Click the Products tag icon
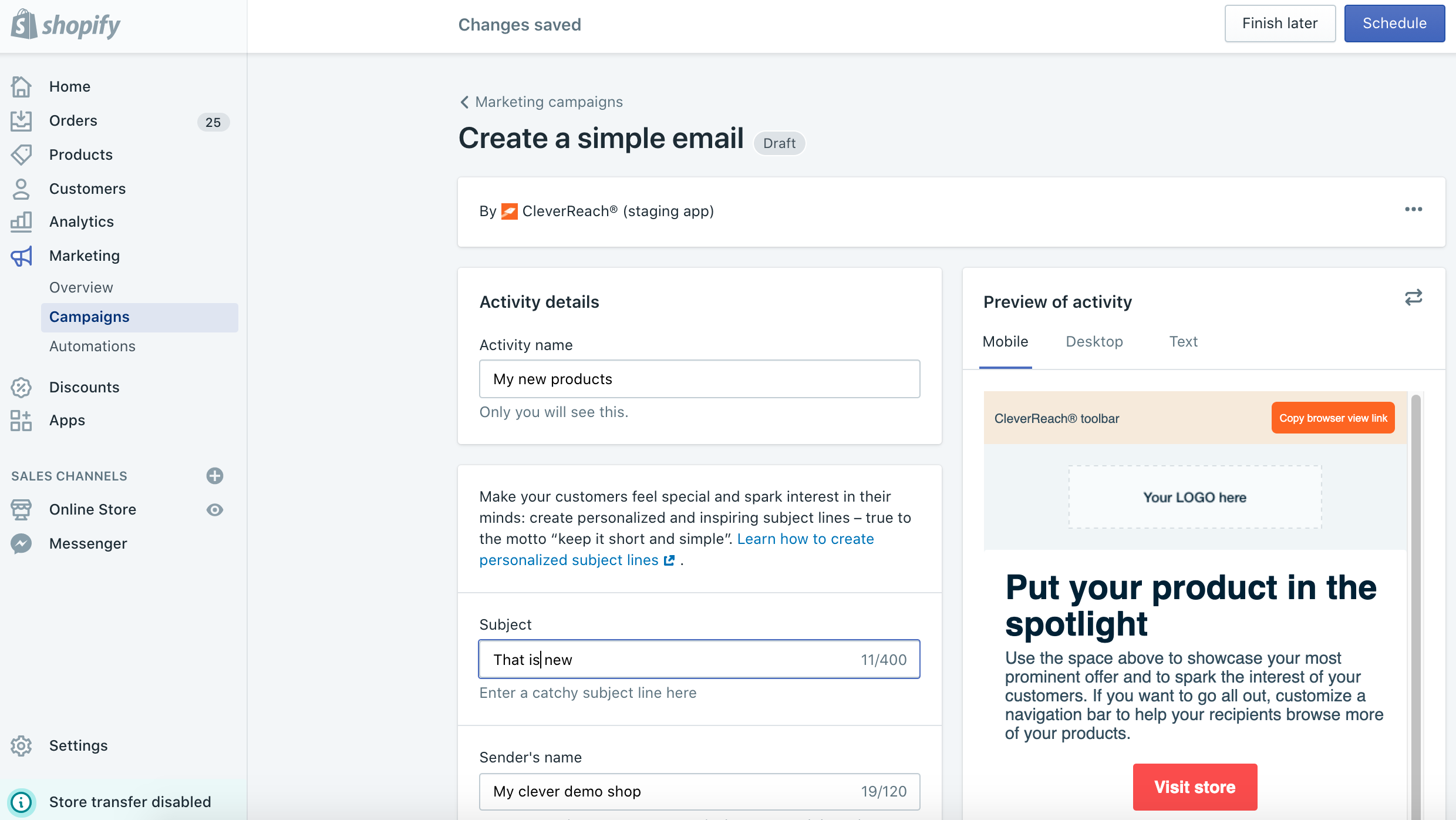 click(21, 155)
